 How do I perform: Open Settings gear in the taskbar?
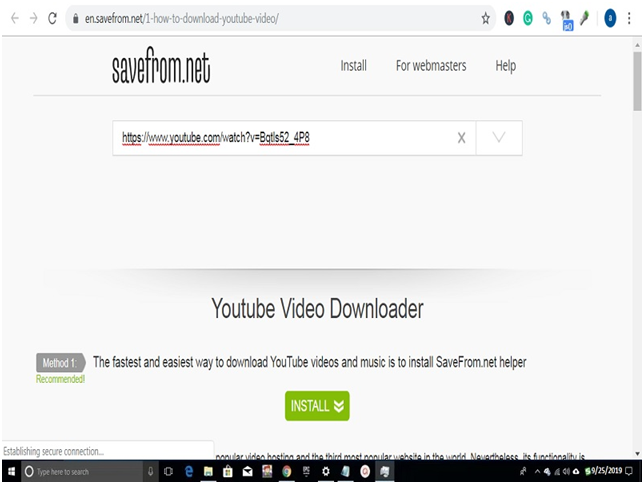tap(326, 471)
